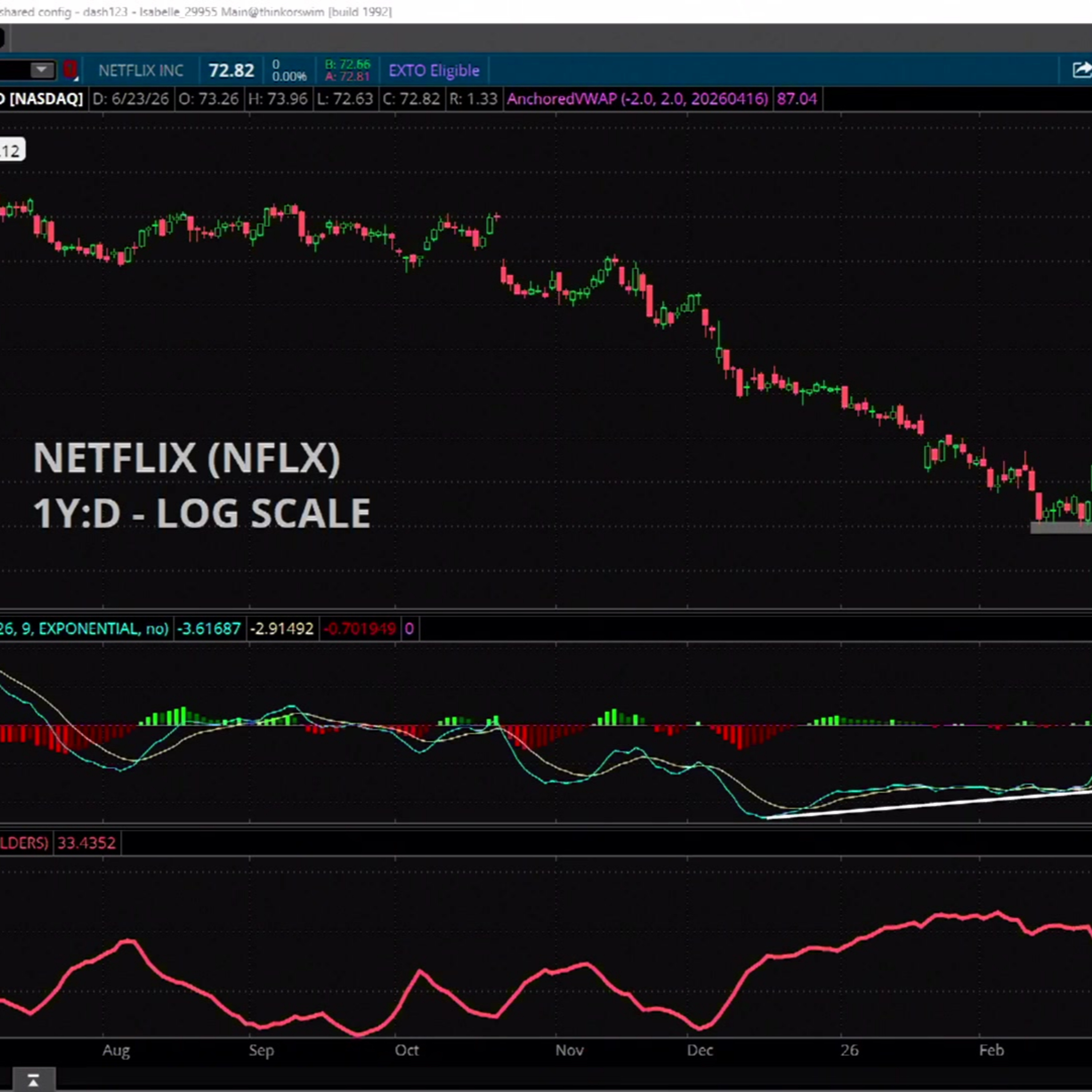Screen dimensions: 1092x1092
Task: Click the date readout D: 6/23/26
Action: click(131, 99)
